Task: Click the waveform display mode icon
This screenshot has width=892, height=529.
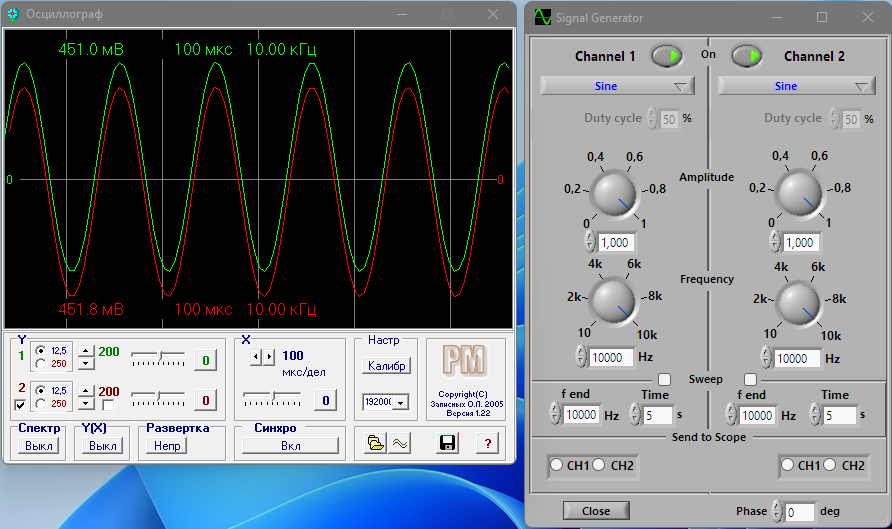Action: (399, 443)
